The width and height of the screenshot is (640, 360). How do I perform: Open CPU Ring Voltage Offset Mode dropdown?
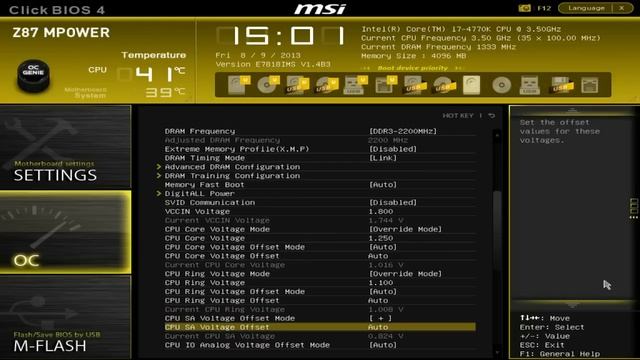(382, 291)
